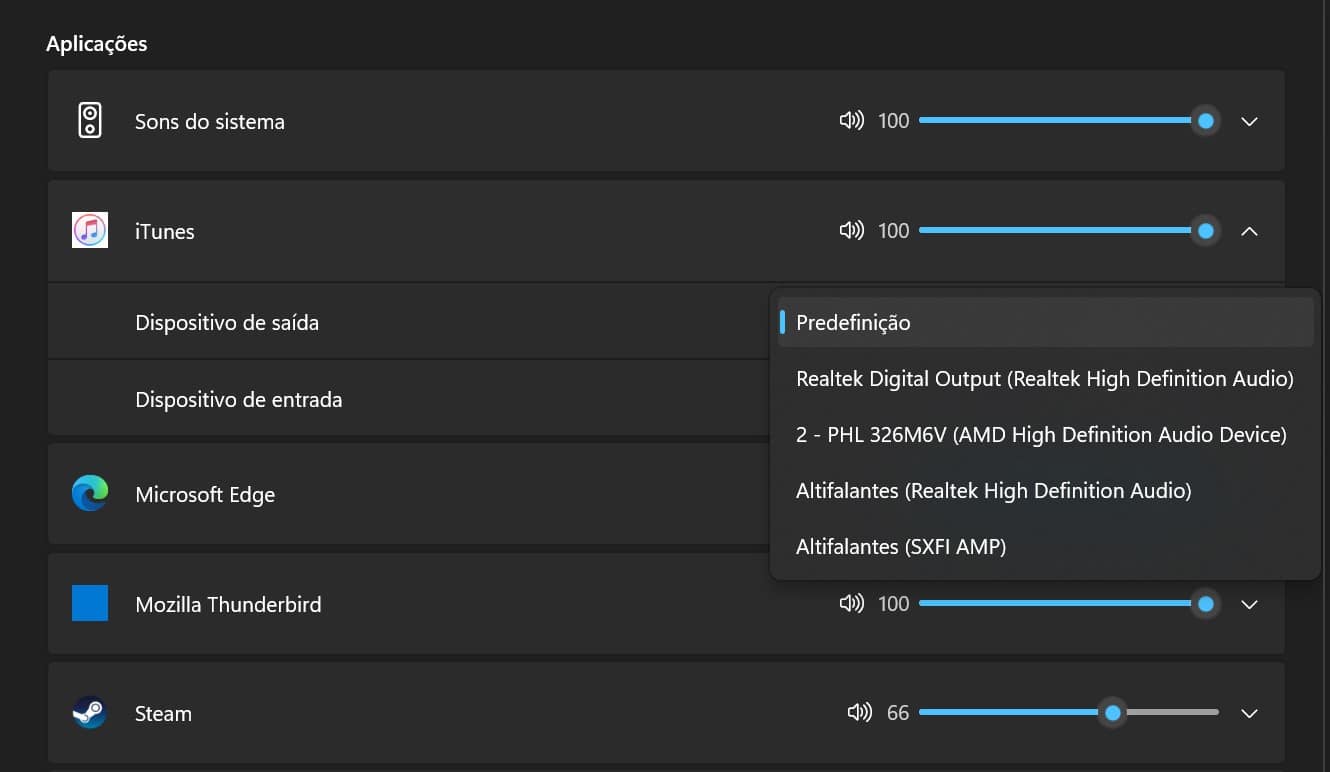Image resolution: width=1330 pixels, height=772 pixels.
Task: Choose Altifalantes (Realtek High Definition Audio)
Action: (994, 491)
